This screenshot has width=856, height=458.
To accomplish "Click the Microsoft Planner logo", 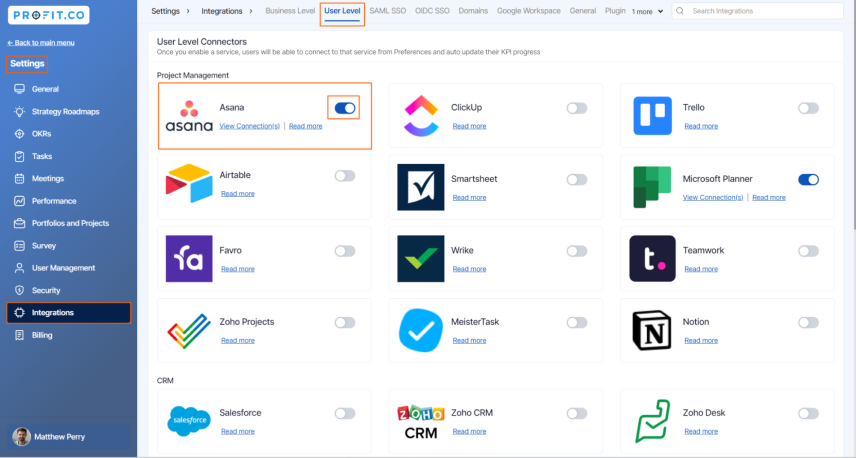I will coord(652,187).
